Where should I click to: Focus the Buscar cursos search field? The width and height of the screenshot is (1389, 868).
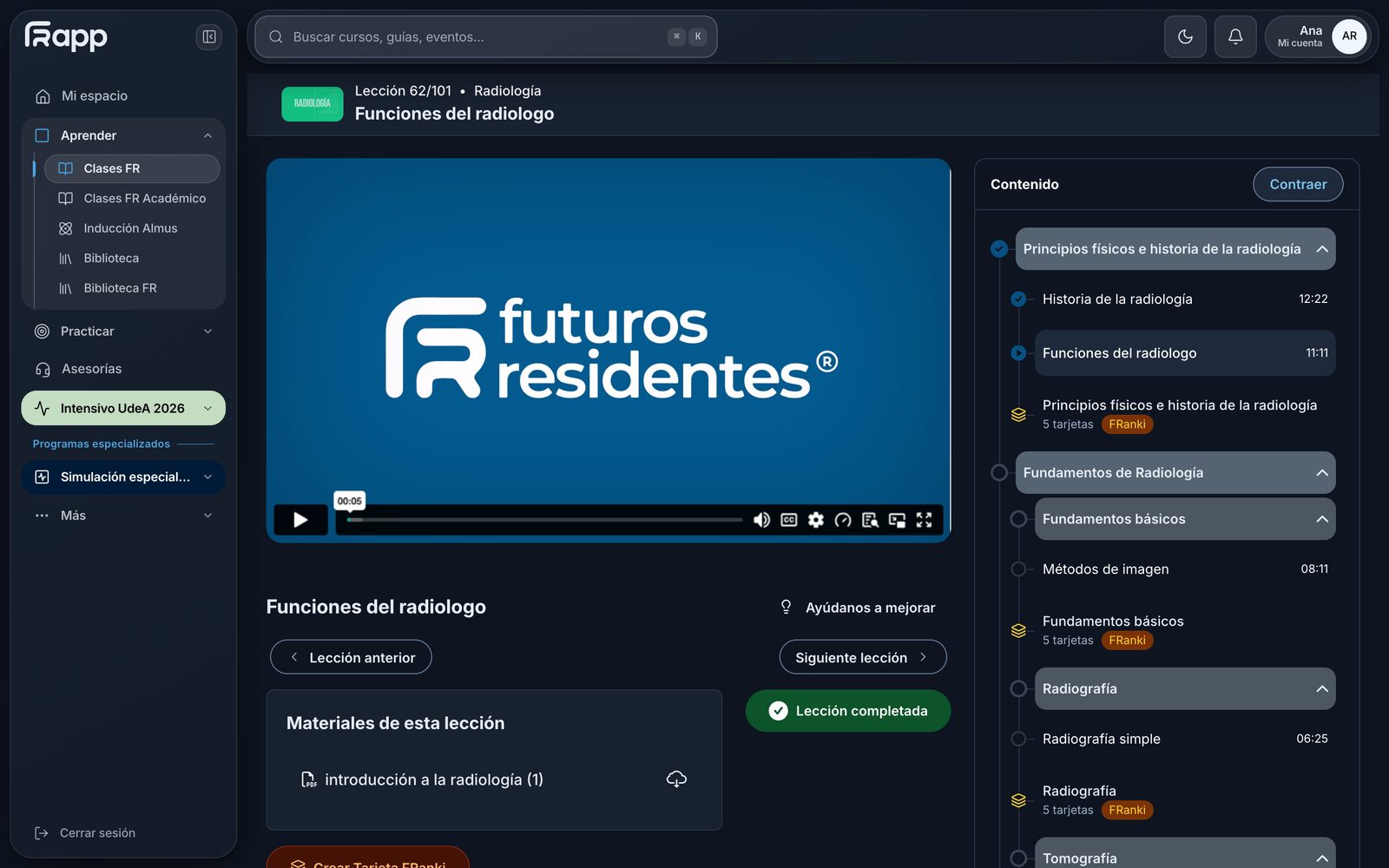pos(486,36)
